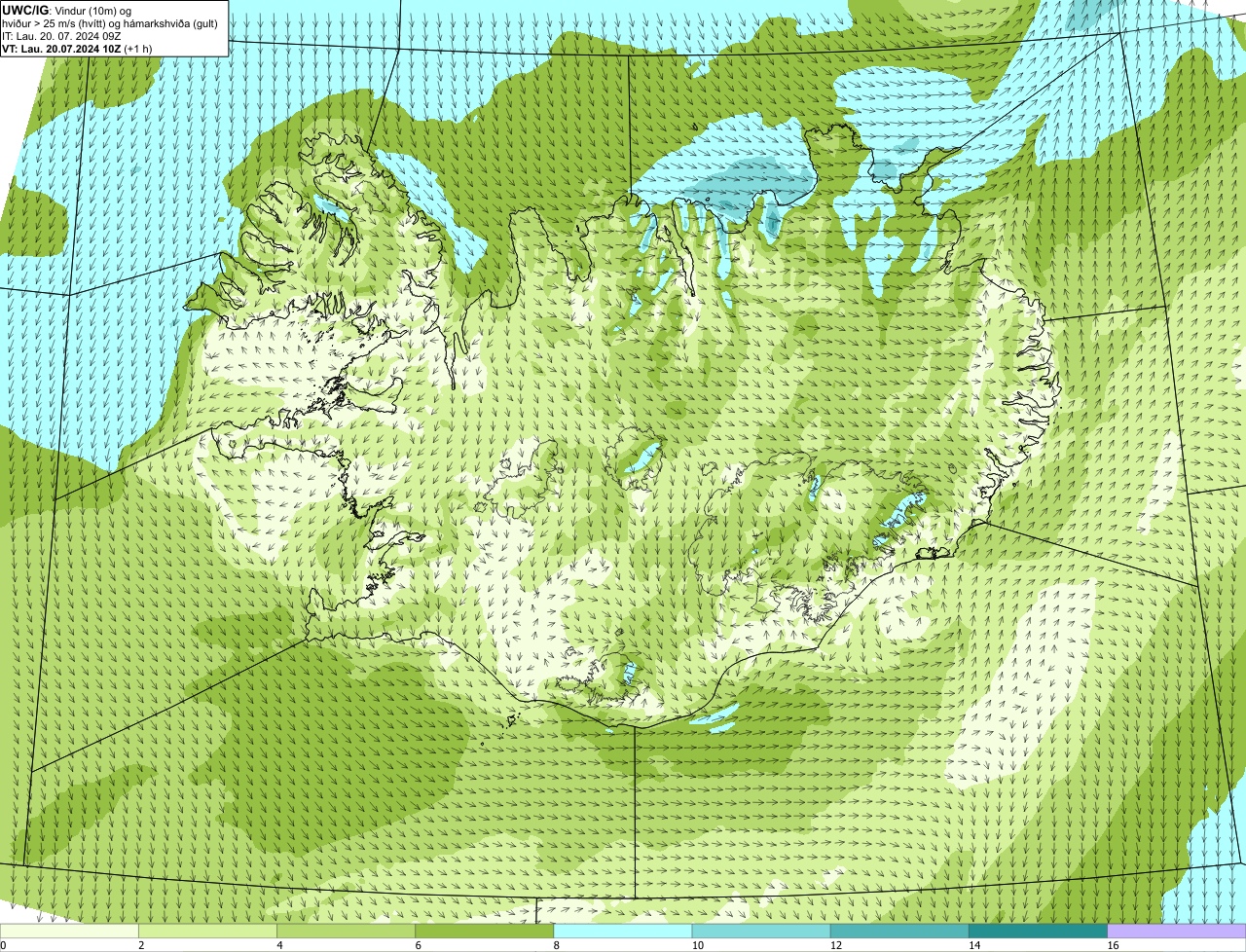Click the legend scale label "14"
Viewport: 1246px width, 952px height.
(x=974, y=945)
